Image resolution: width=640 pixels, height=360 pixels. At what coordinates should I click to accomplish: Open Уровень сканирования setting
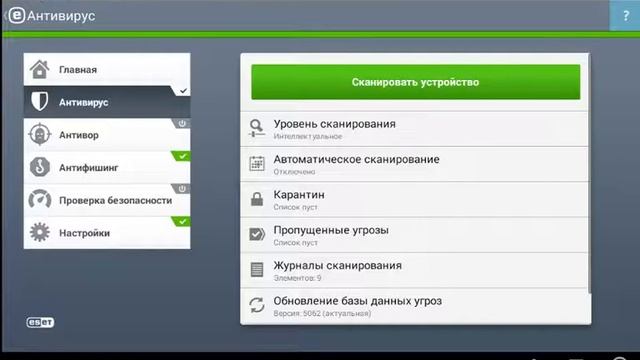tap(414, 129)
